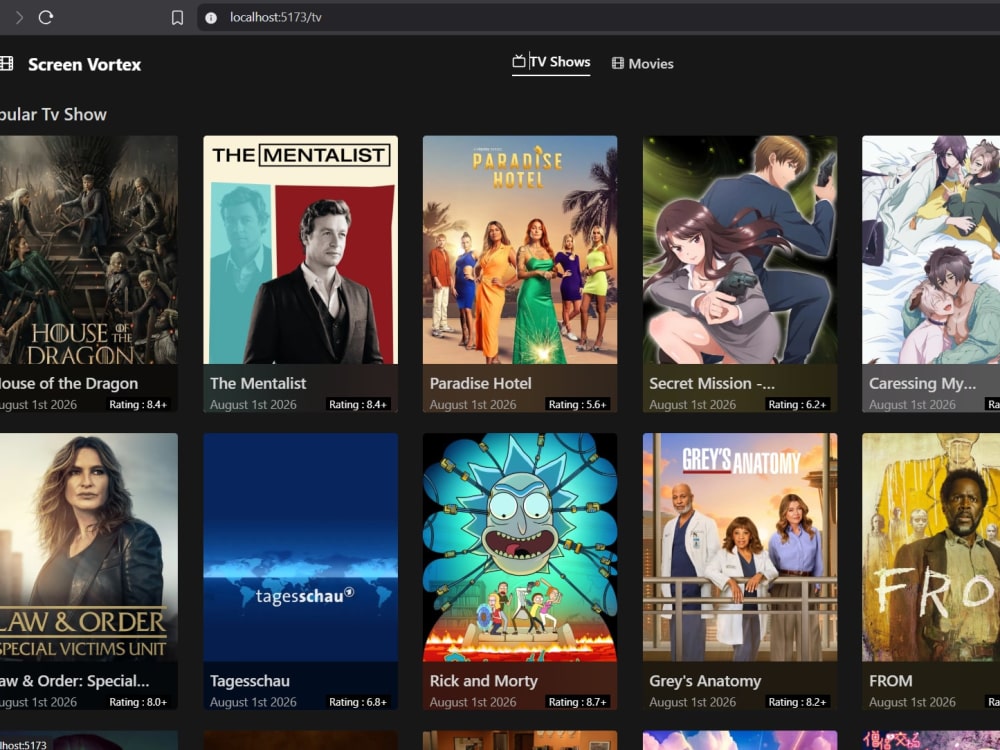Click the 'Rating : 8.2+' badge

[x=797, y=702]
